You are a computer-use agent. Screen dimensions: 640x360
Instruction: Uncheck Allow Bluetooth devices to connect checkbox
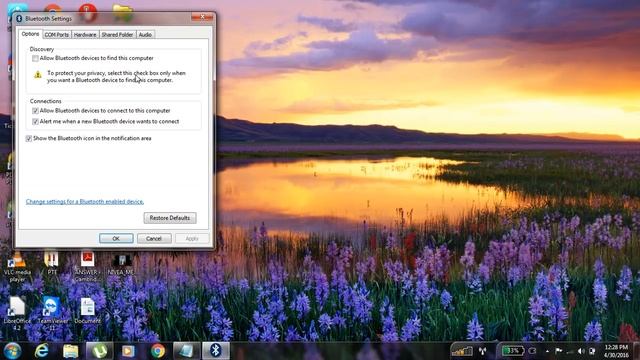[35, 111]
